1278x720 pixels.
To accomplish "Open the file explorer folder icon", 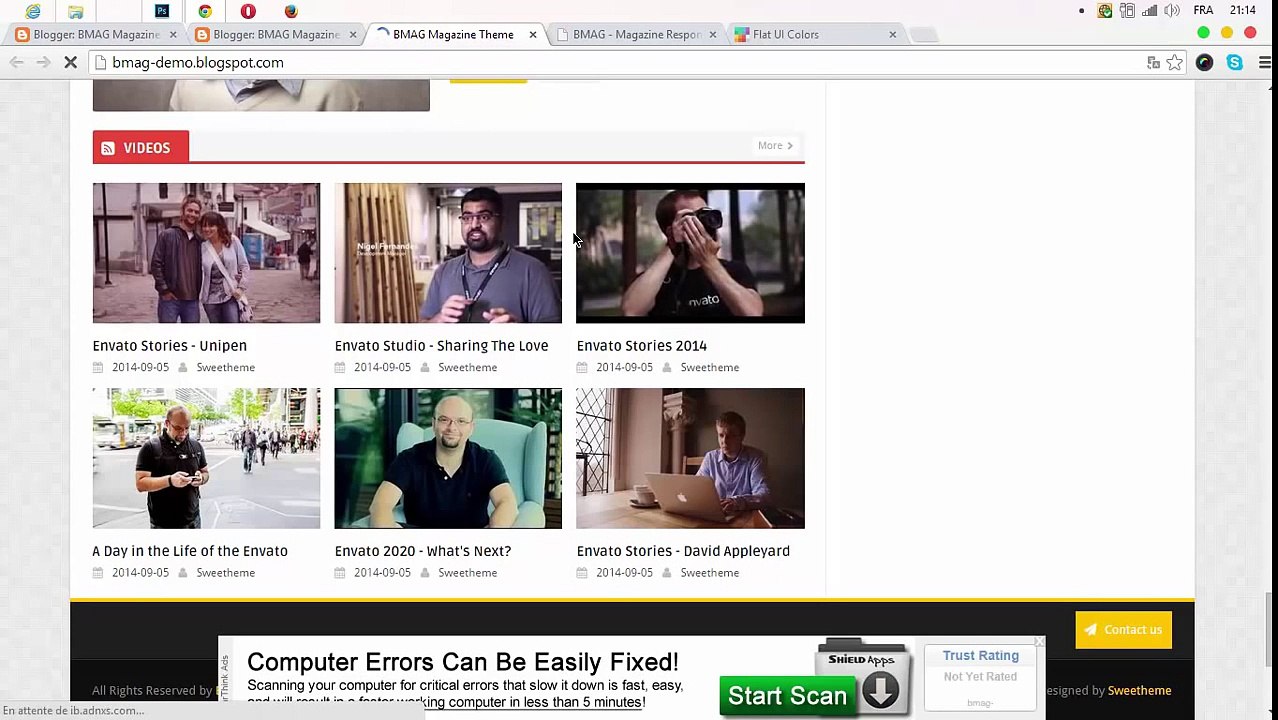I will (x=76, y=11).
